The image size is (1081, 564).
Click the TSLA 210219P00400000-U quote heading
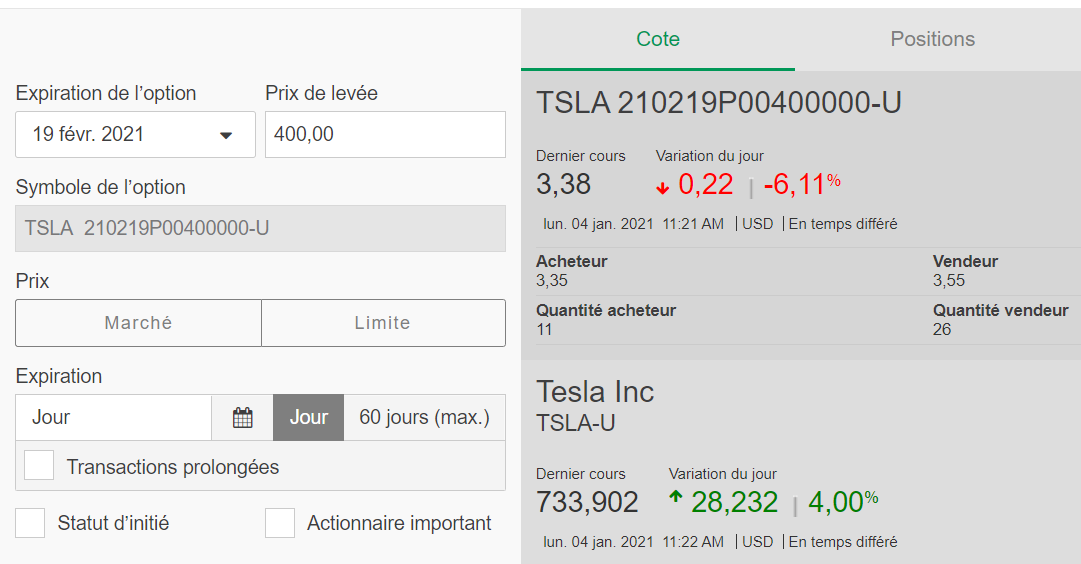tap(719, 103)
